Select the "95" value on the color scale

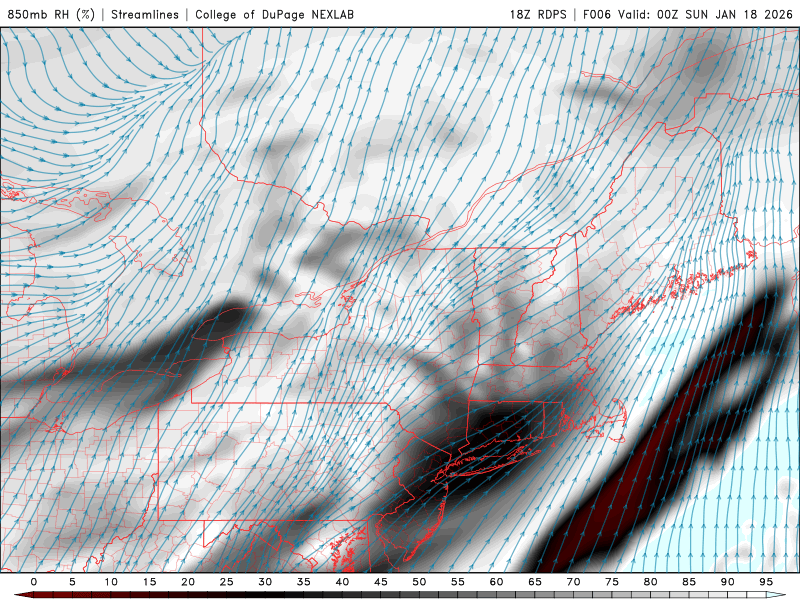pyautogui.click(x=766, y=582)
